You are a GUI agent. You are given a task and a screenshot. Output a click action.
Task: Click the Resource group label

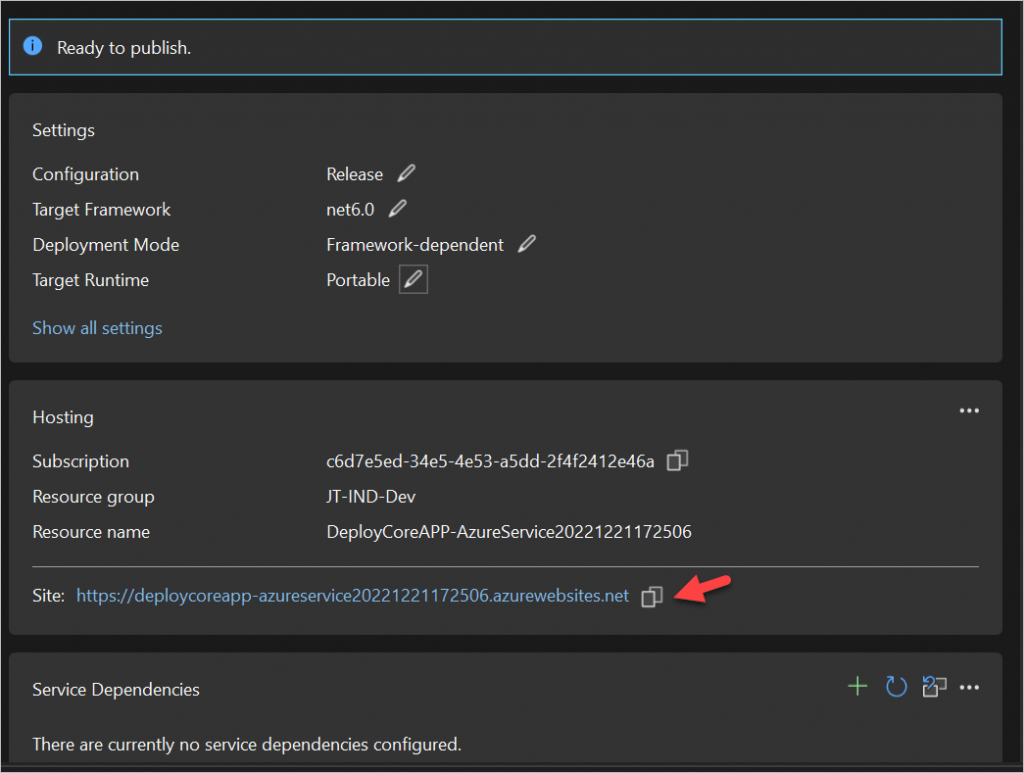click(93, 497)
